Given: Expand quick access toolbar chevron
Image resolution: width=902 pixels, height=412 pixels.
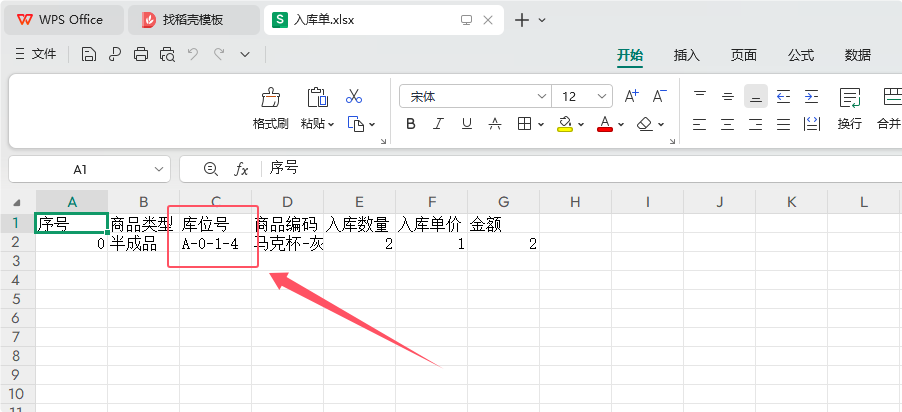Looking at the screenshot, I should point(245,55).
